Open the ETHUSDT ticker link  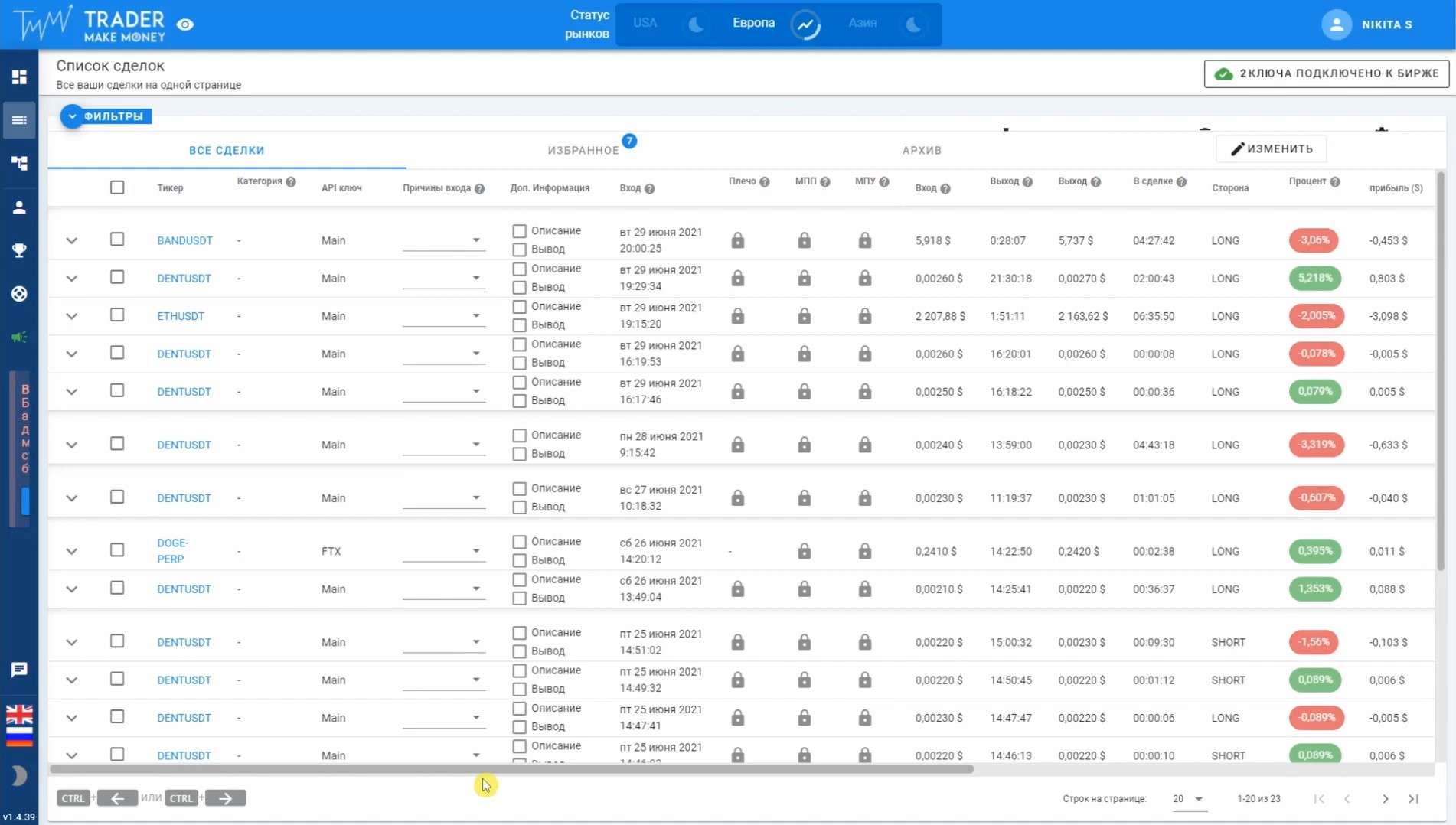click(x=181, y=316)
